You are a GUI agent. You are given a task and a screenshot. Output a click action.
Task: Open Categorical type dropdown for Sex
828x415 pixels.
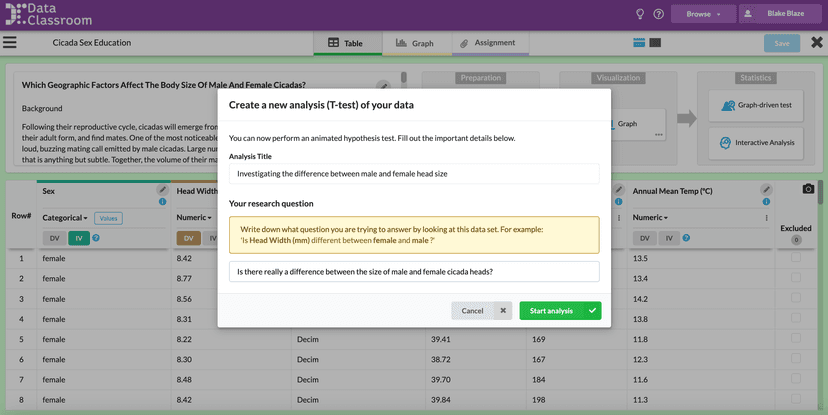coord(65,218)
